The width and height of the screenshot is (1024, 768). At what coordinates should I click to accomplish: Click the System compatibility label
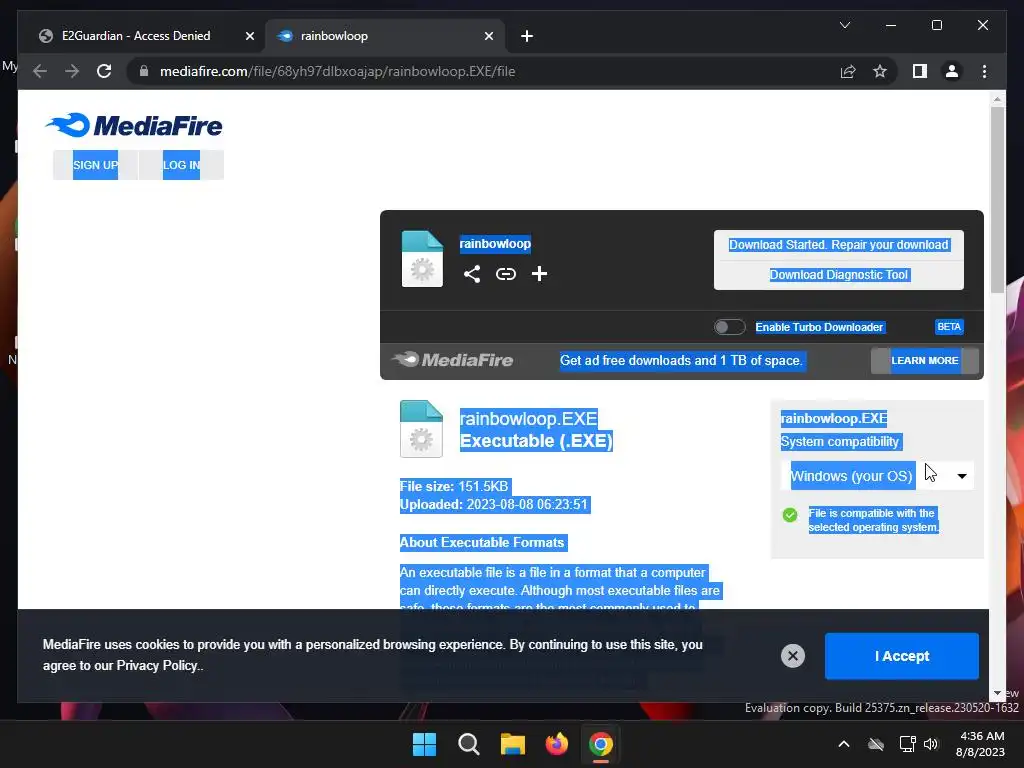840,441
